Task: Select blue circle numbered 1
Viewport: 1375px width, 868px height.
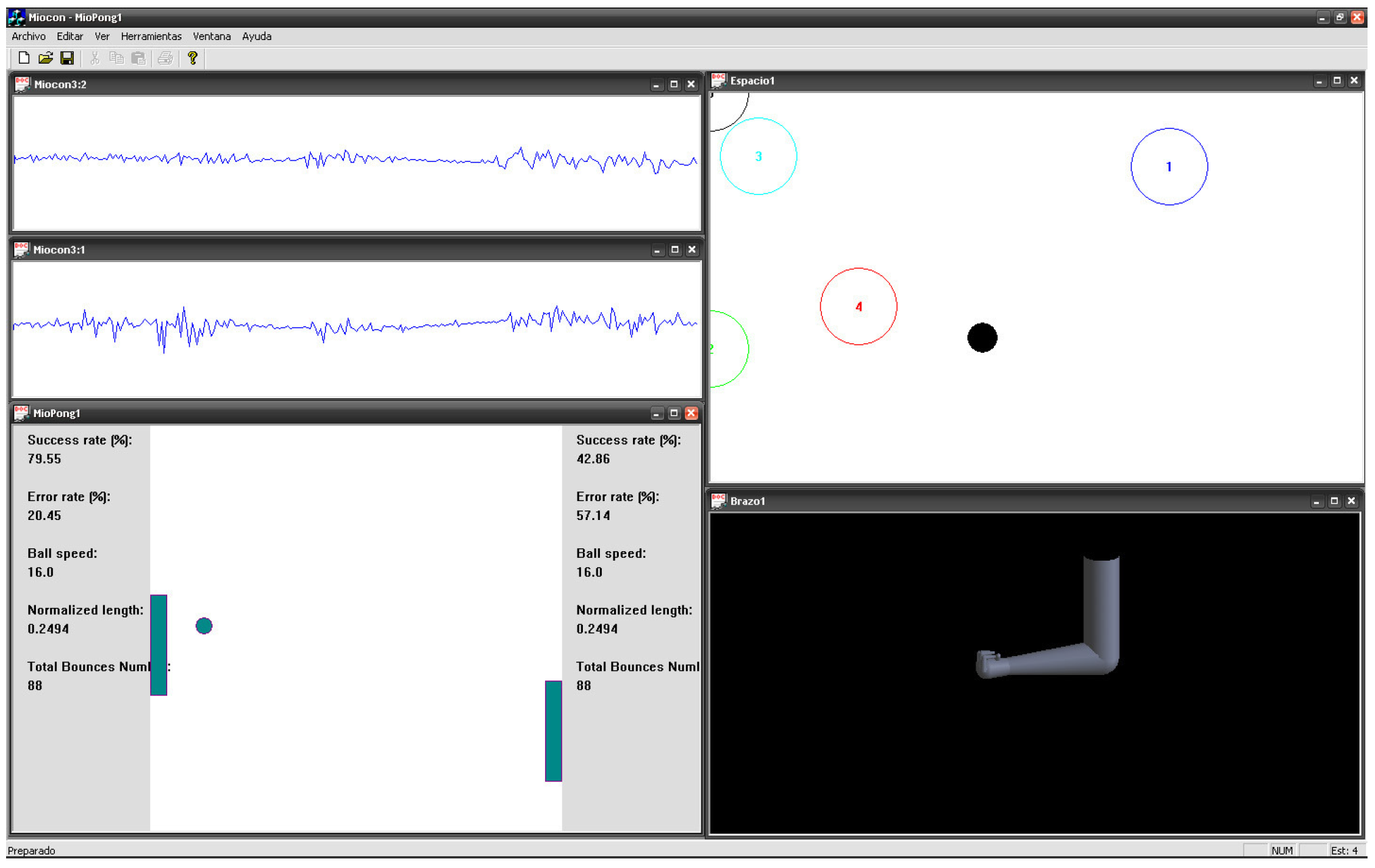Action: pos(1169,167)
